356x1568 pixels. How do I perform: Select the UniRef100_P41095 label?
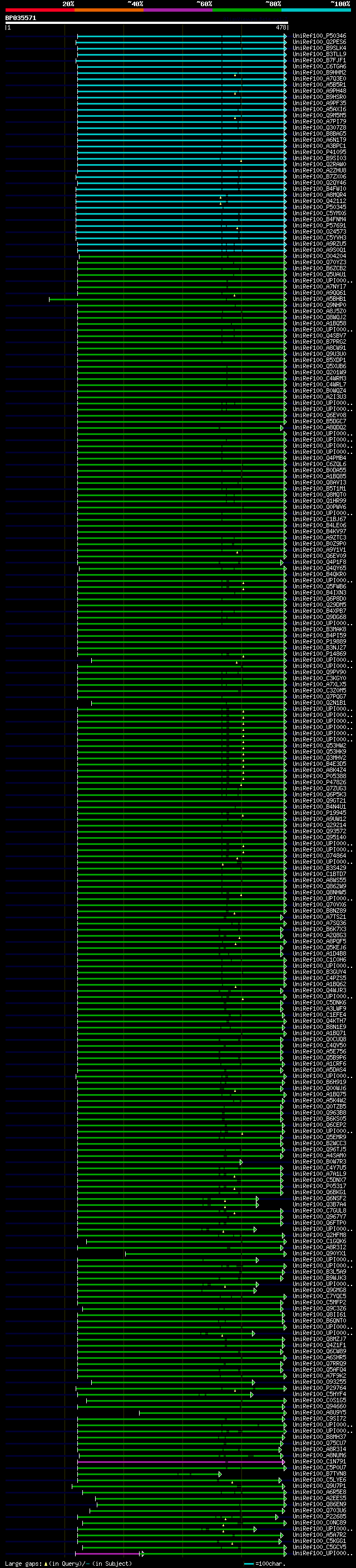pyautogui.click(x=319, y=152)
